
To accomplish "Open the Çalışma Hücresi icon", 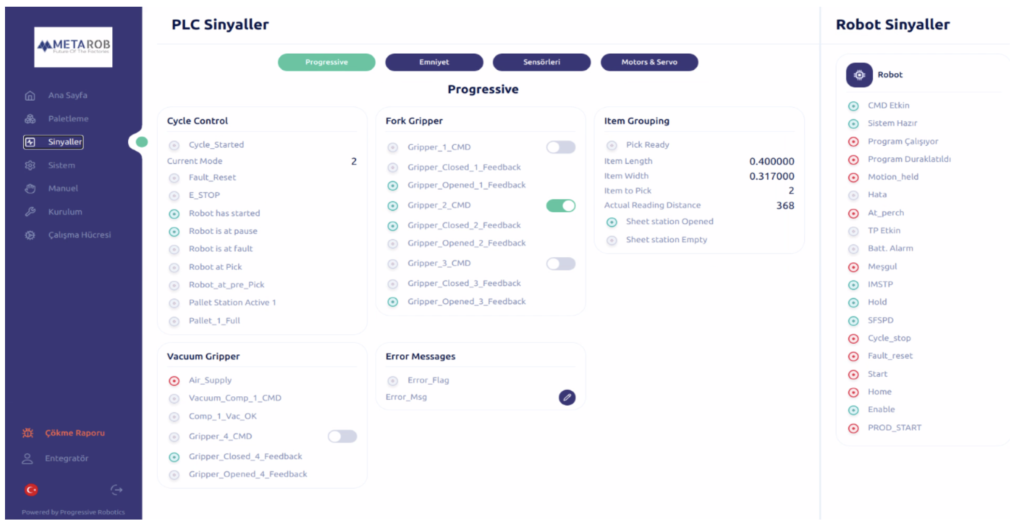I will [29, 235].
